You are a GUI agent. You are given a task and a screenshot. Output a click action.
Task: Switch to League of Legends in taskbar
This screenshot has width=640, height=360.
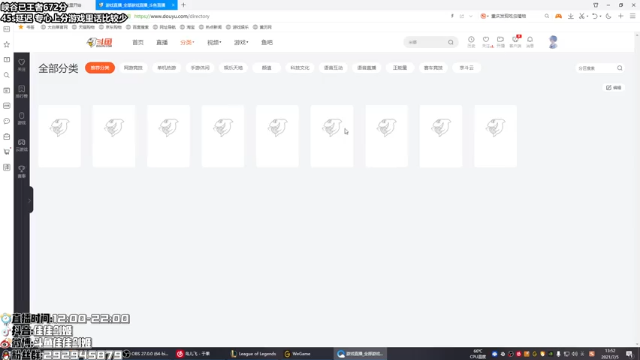pos(253,354)
